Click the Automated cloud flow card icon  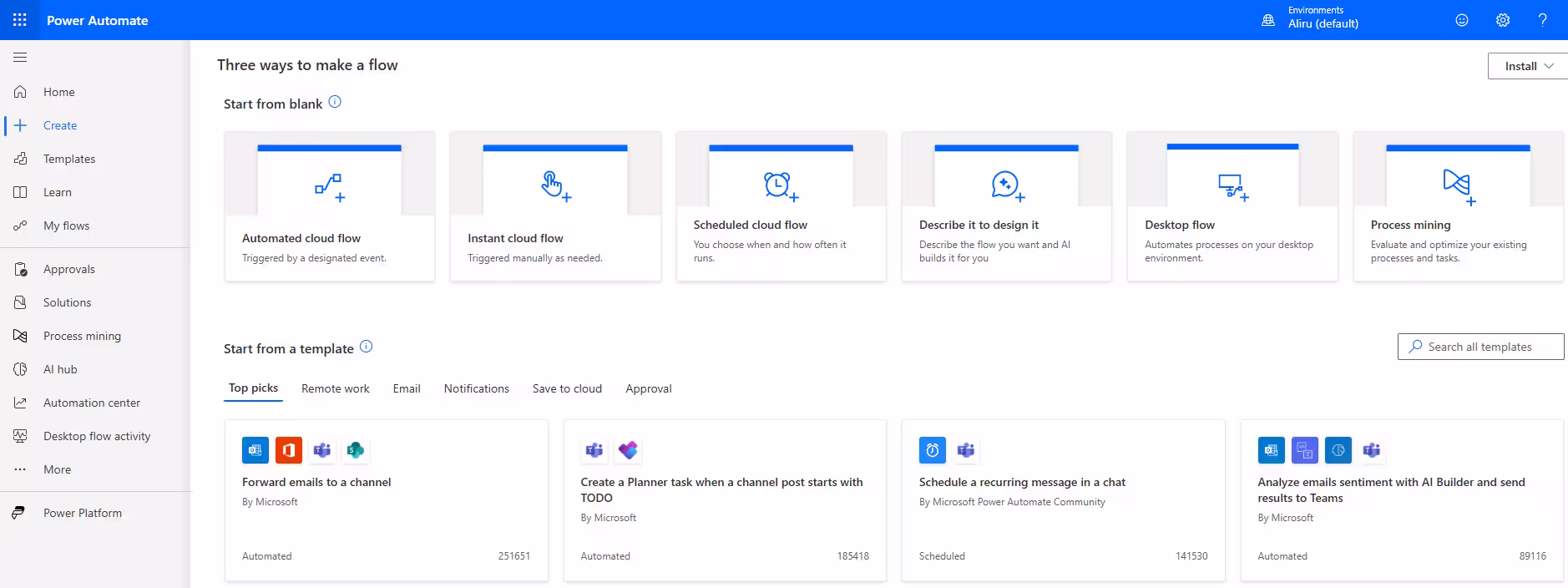pos(330,187)
